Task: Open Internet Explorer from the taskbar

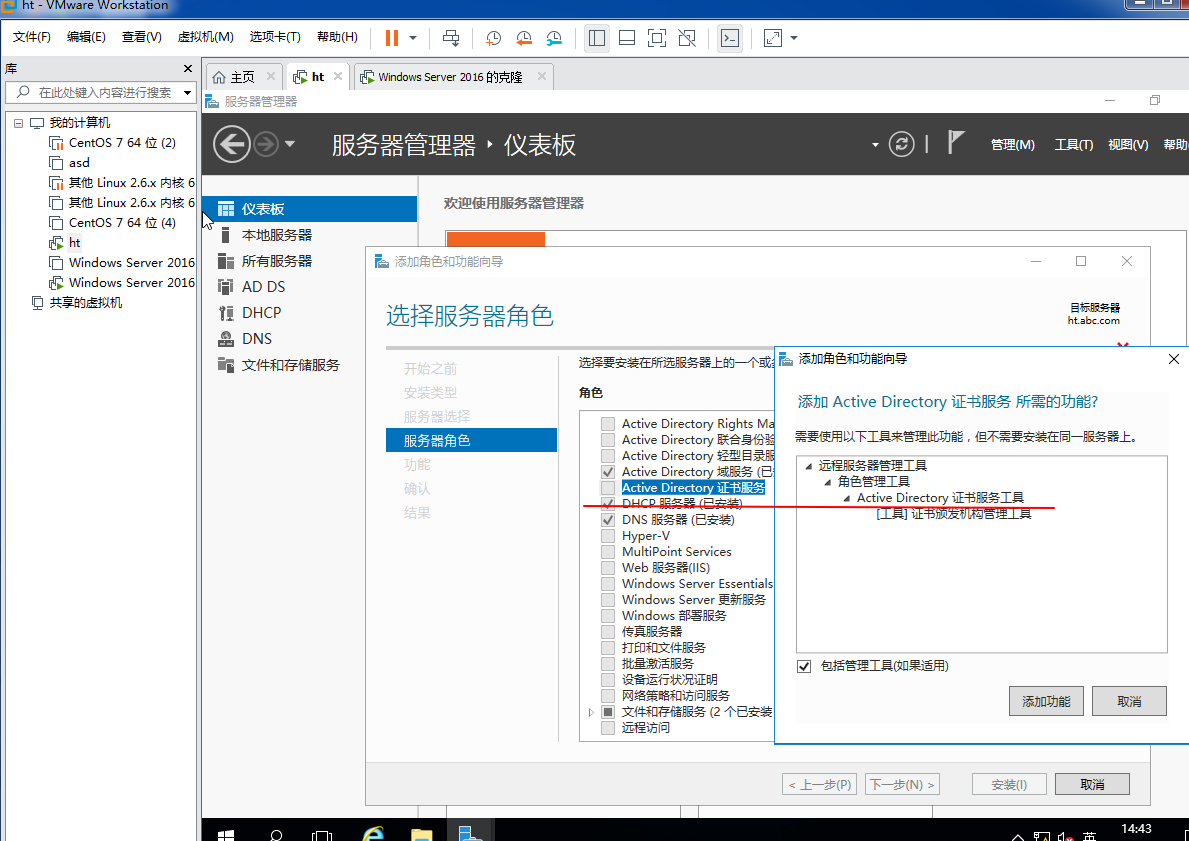Action: (x=373, y=833)
